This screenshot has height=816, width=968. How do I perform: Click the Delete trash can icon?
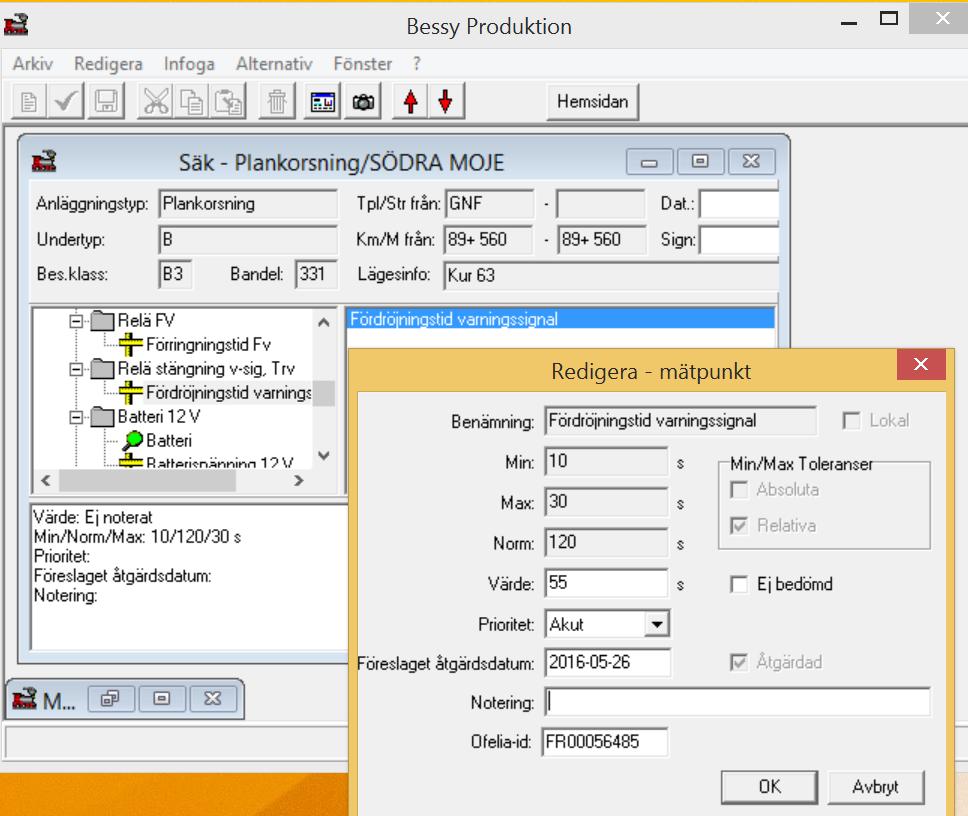pyautogui.click(x=277, y=102)
